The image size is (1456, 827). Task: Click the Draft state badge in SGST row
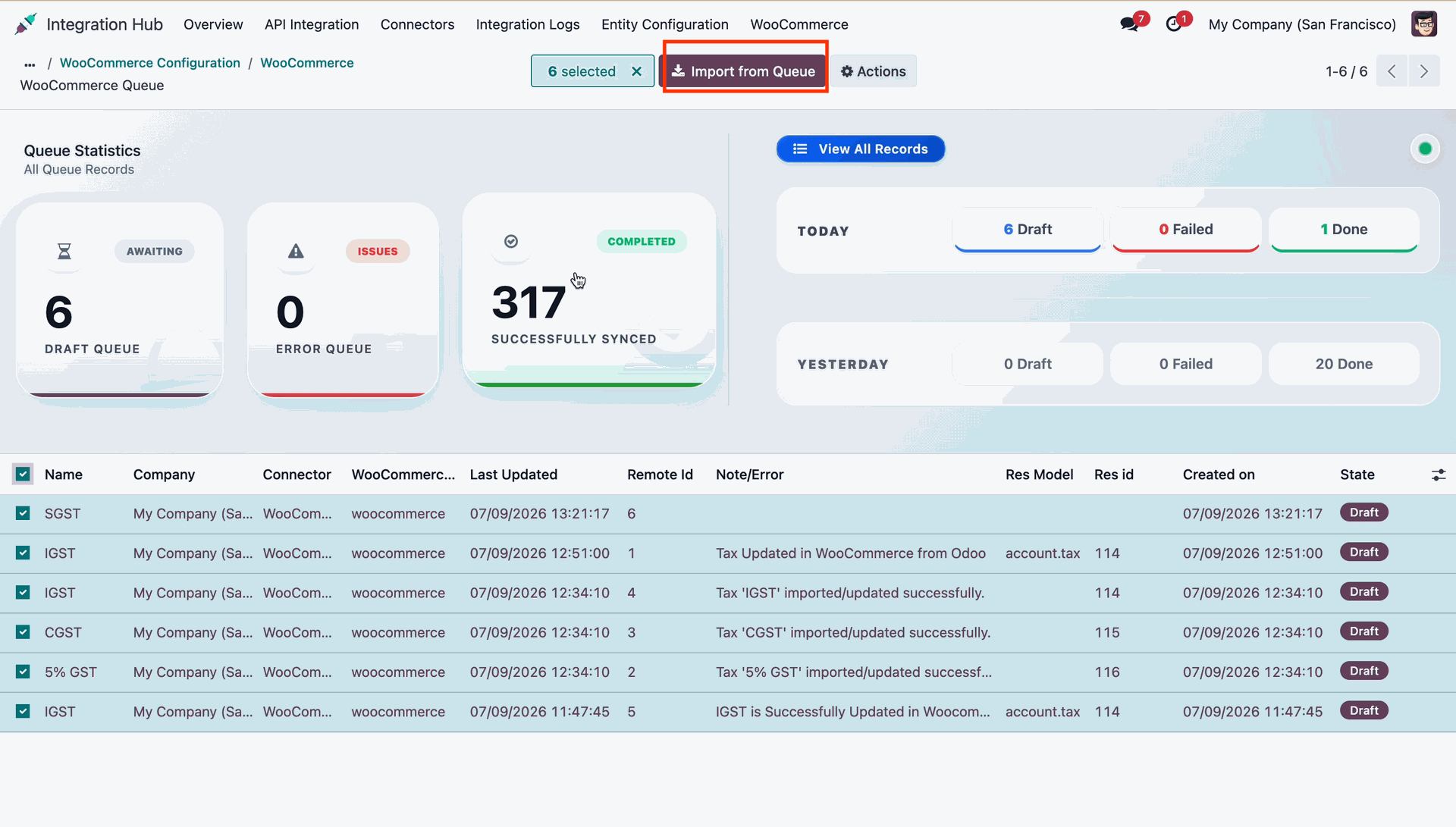click(1363, 513)
